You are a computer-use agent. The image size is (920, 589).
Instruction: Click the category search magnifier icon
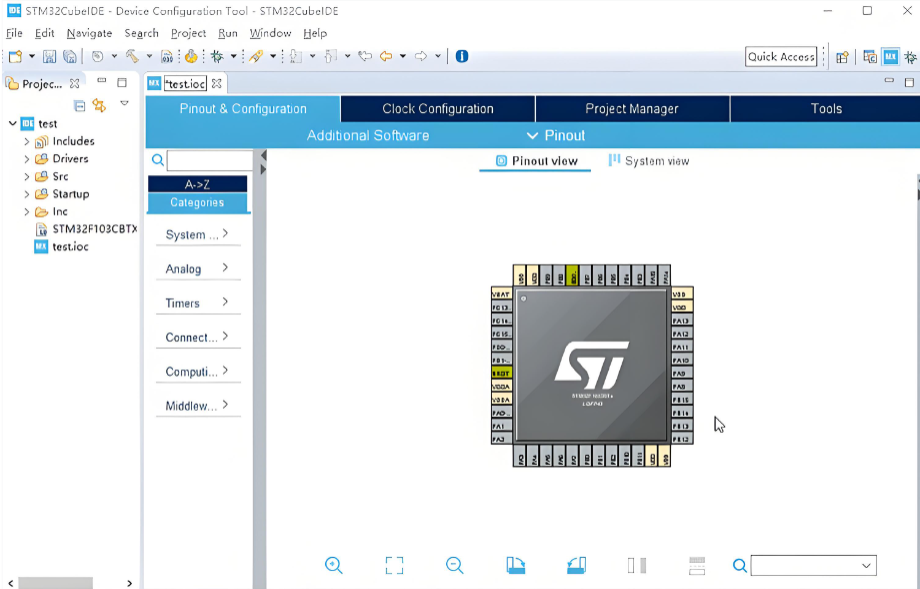(x=157, y=160)
